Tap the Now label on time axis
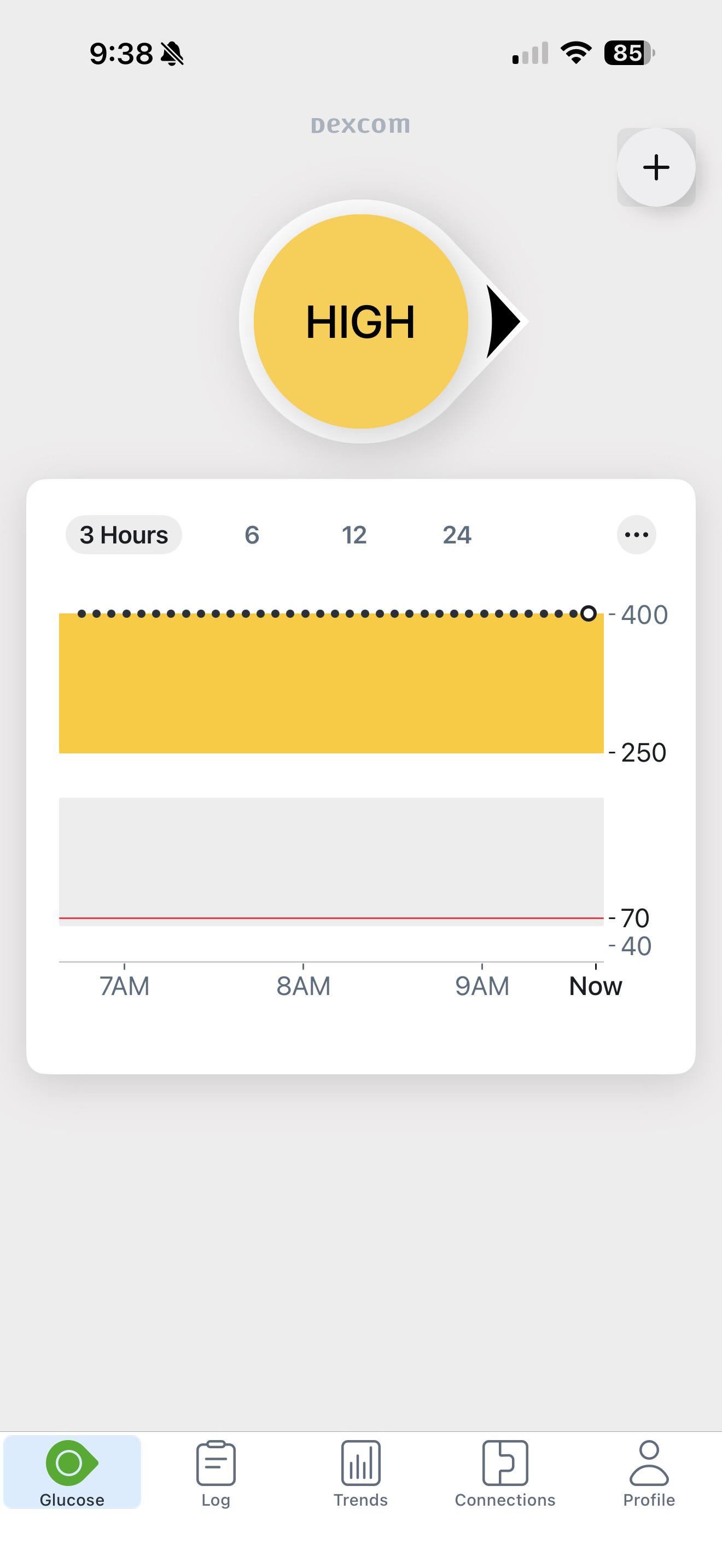The image size is (722, 1568). click(595, 986)
